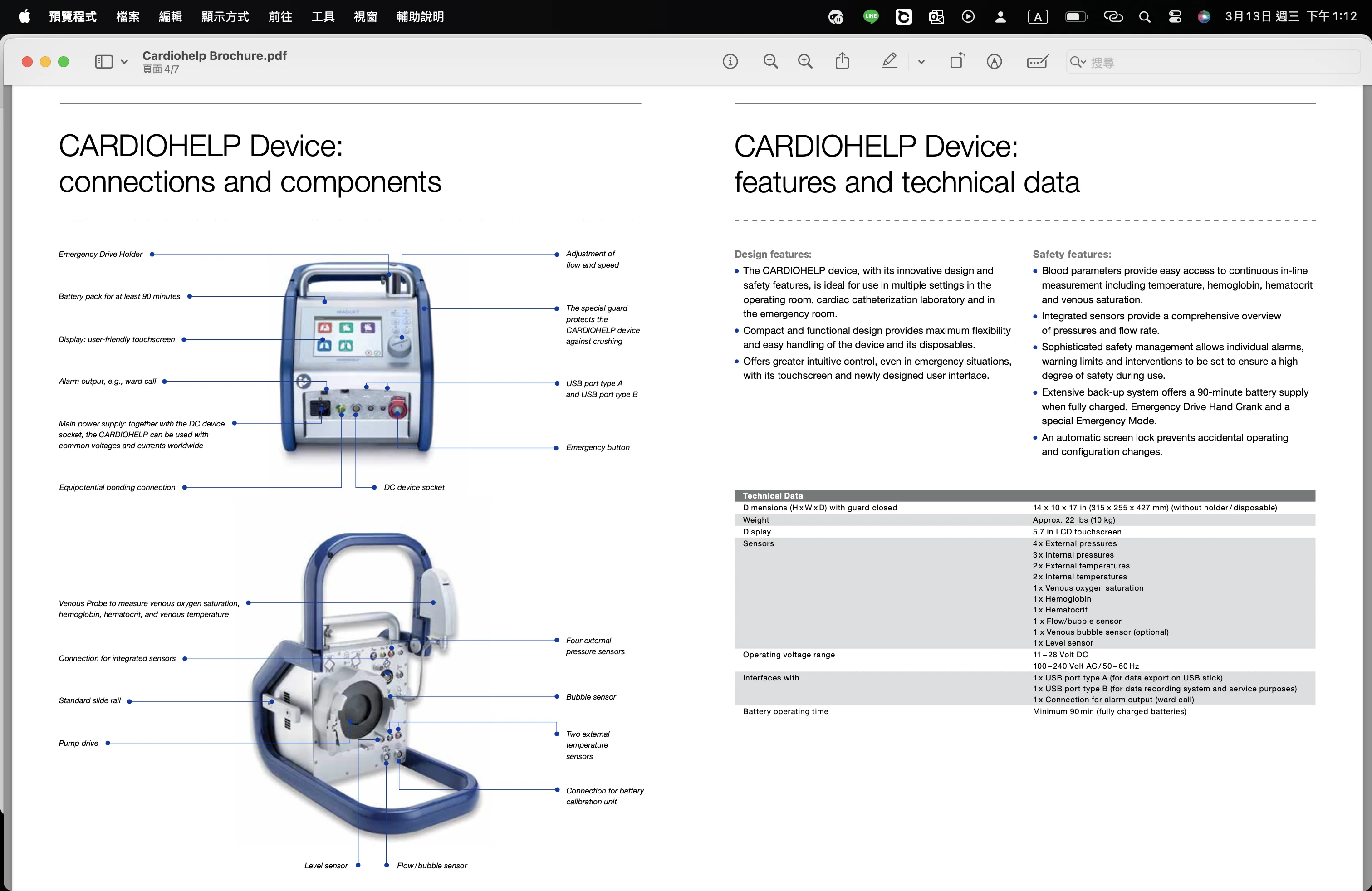
Task: Click the 'Emergency button' label
Action: click(x=598, y=448)
